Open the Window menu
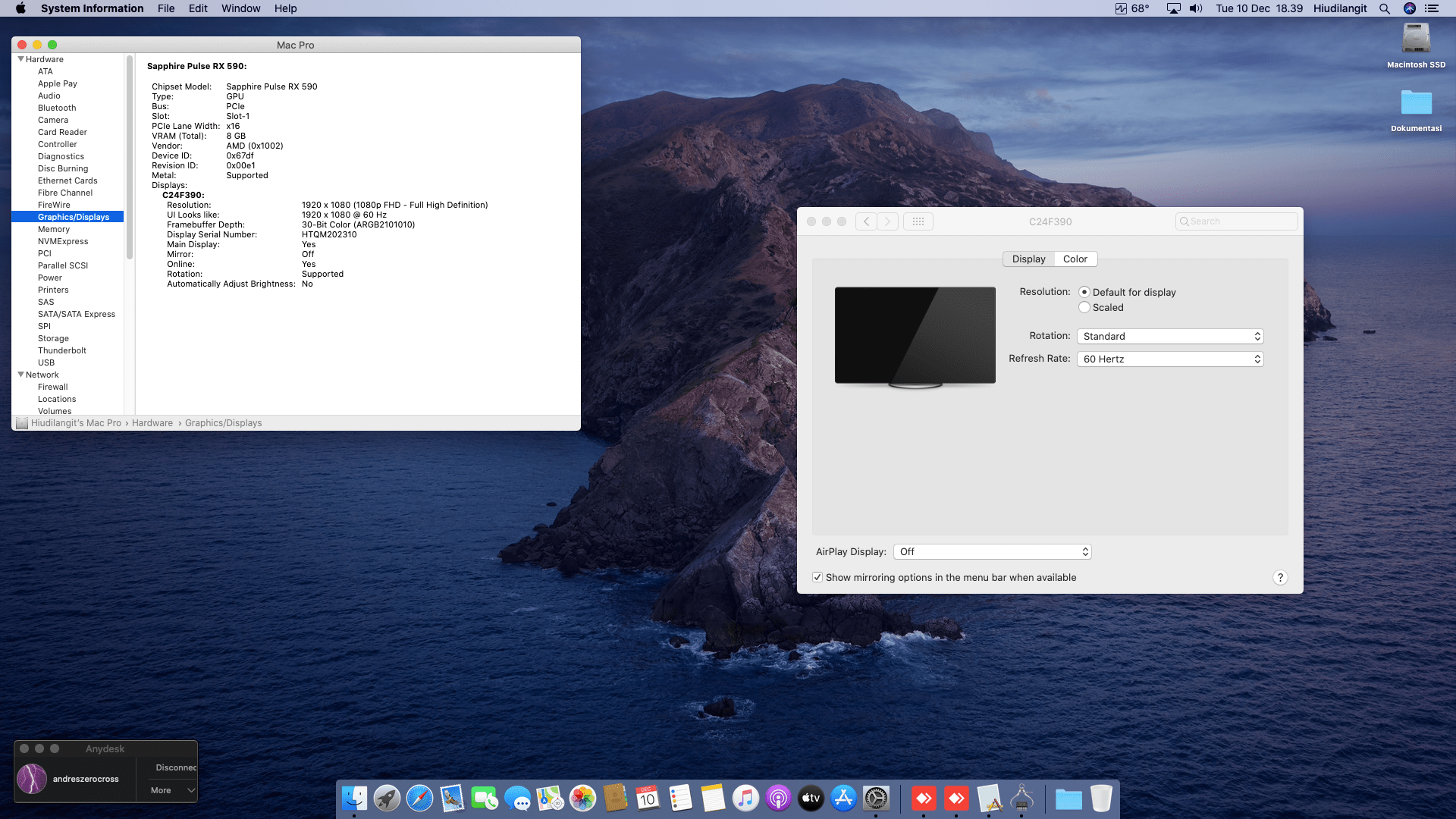The image size is (1456, 819). (240, 8)
